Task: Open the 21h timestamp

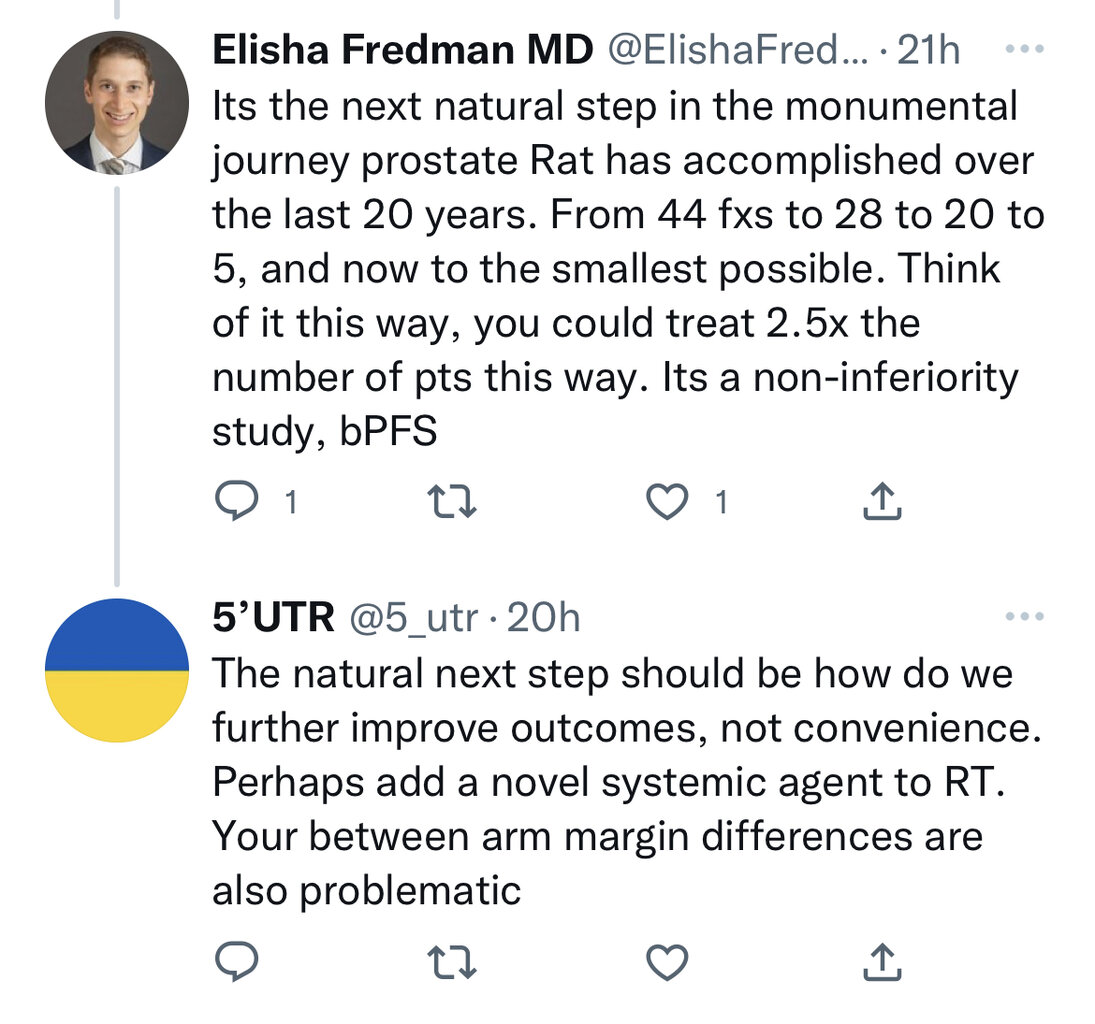Action: point(928,50)
